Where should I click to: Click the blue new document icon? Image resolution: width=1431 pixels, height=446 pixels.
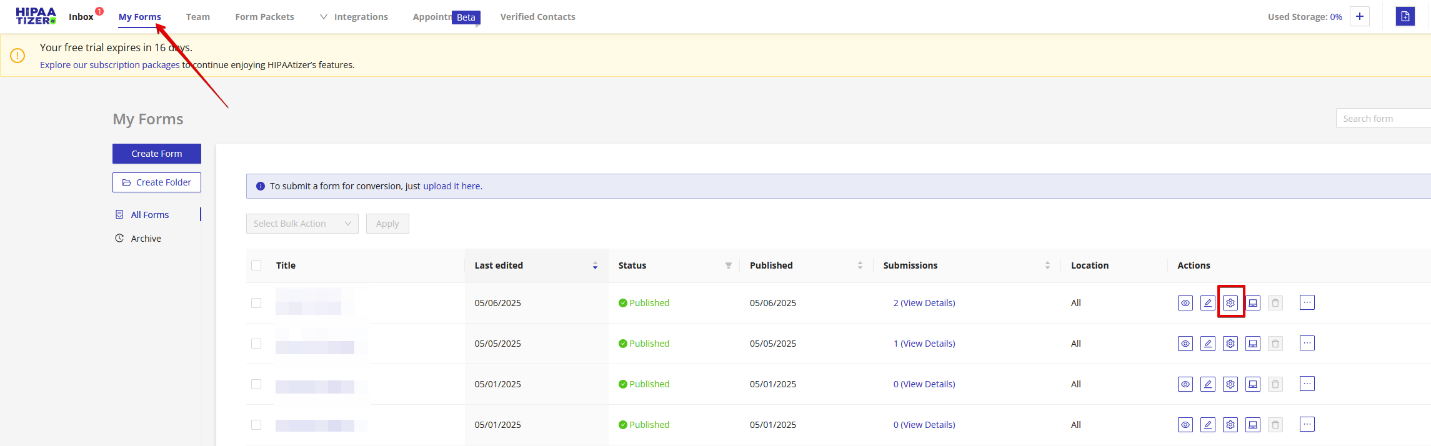1405,17
